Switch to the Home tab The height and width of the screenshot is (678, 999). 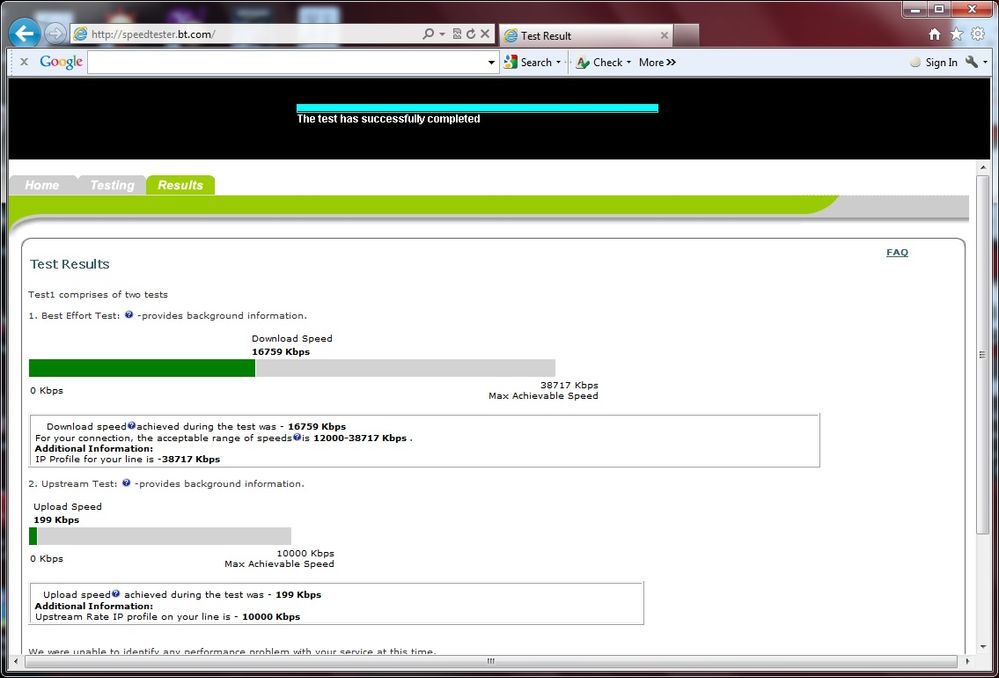click(42, 185)
